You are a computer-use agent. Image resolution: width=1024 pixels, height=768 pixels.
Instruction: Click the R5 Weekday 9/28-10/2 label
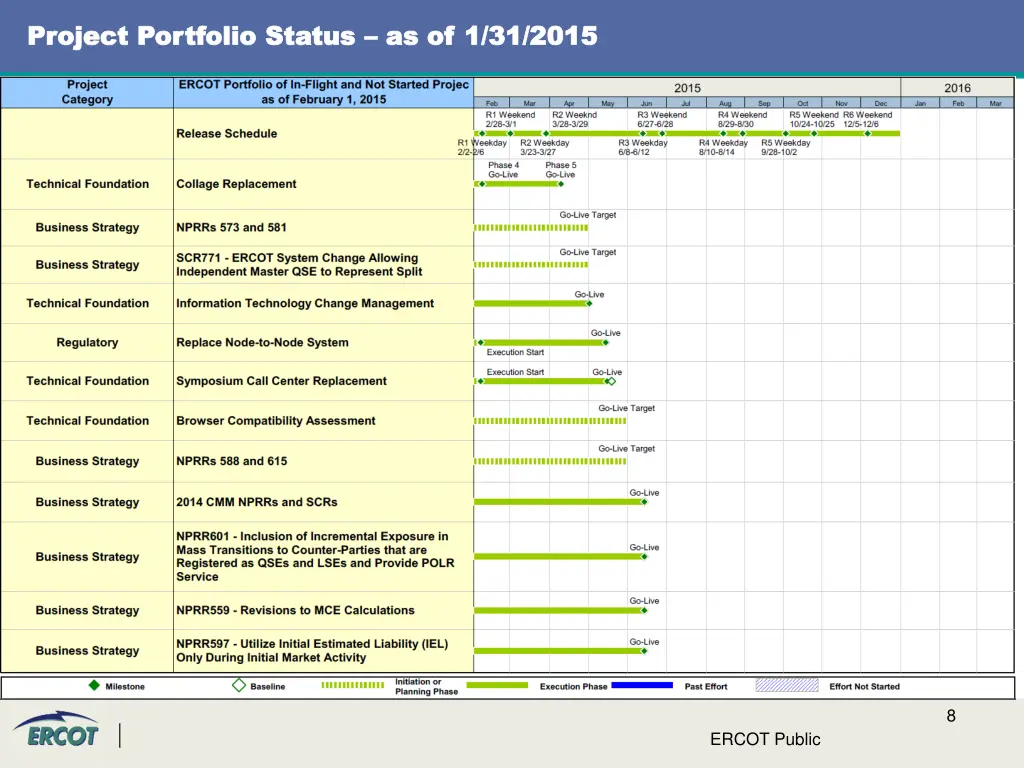pos(785,148)
